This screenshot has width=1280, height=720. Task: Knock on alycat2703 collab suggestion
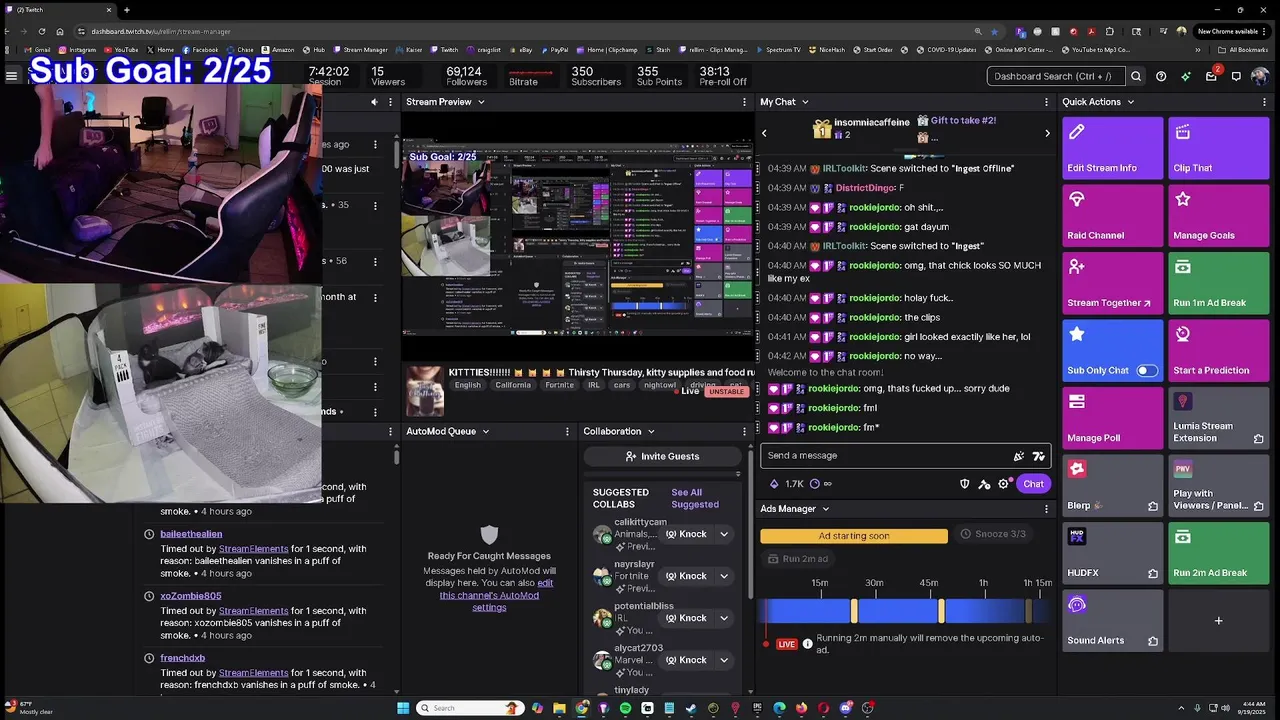point(686,660)
